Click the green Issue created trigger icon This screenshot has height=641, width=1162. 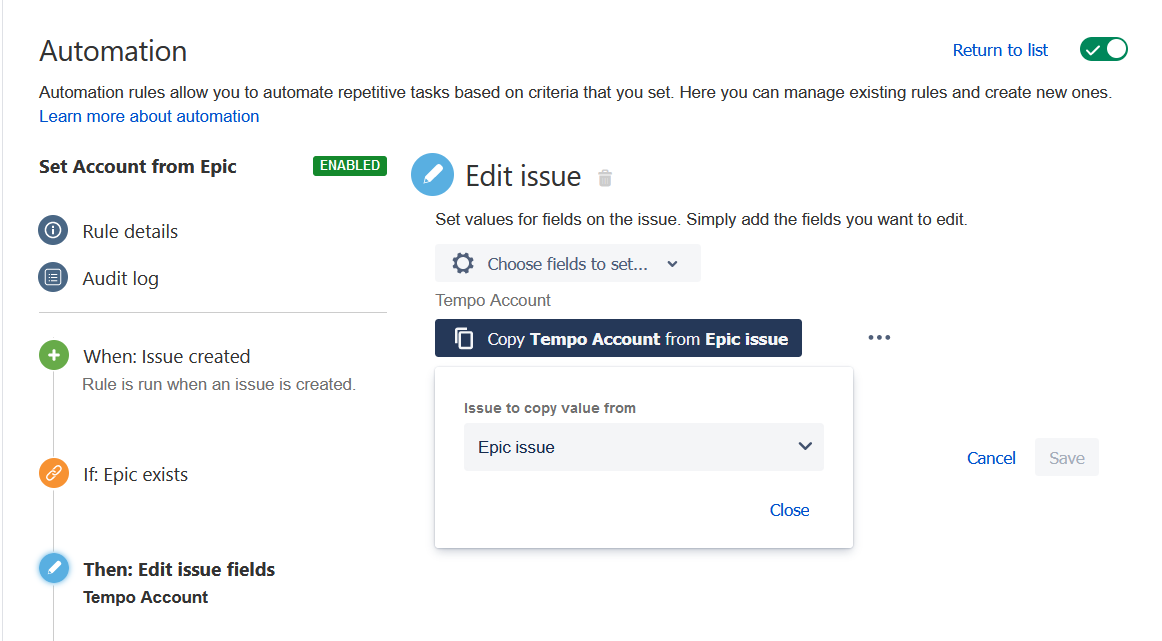pyautogui.click(x=53, y=356)
